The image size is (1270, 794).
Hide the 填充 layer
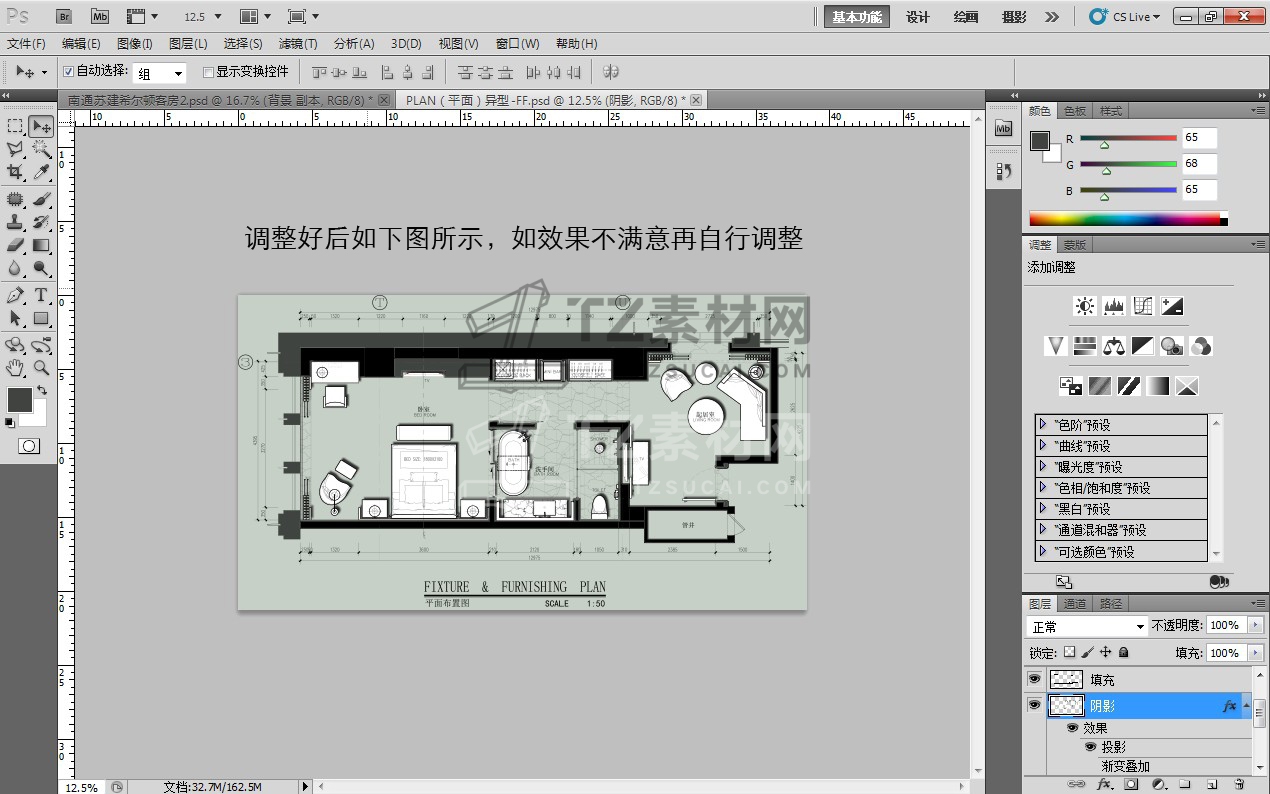[1034, 679]
